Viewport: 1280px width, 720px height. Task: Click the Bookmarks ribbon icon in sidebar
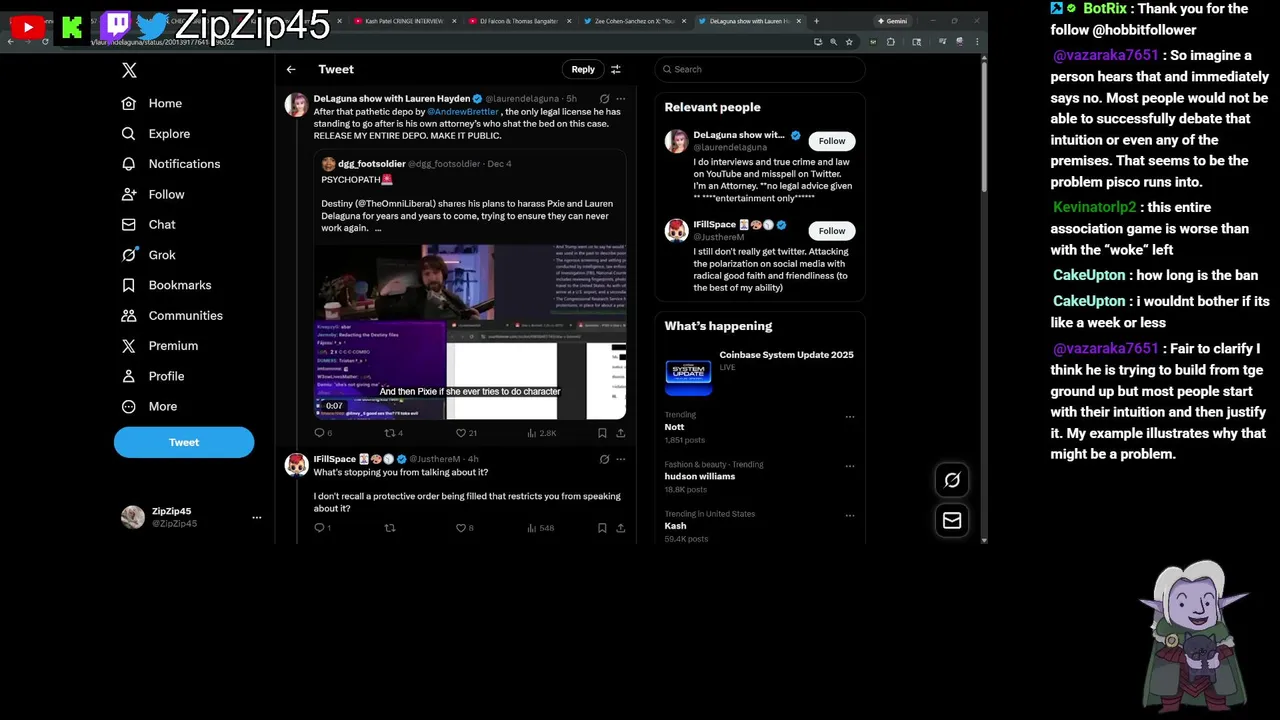click(128, 285)
